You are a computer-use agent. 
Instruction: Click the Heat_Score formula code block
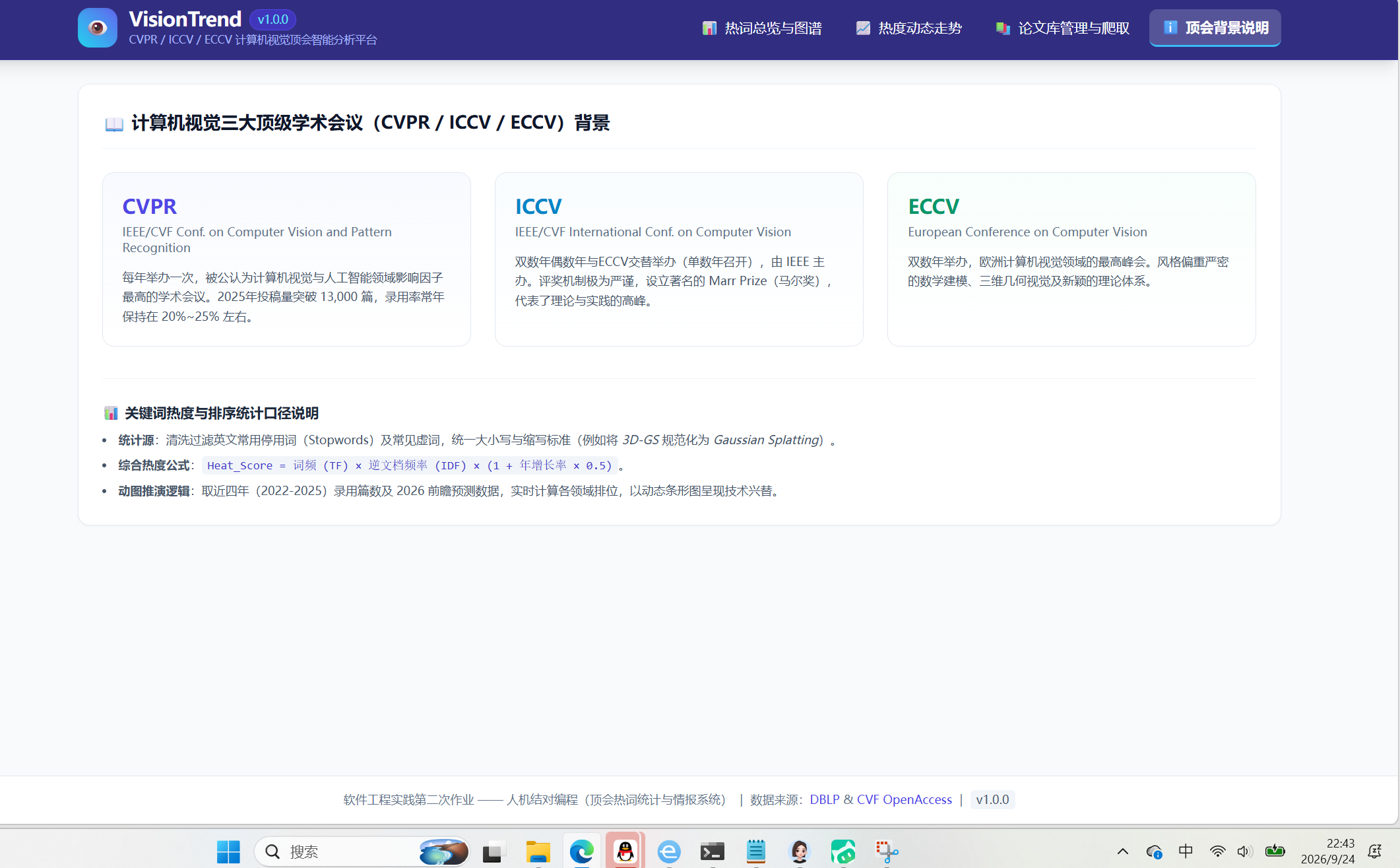410,465
